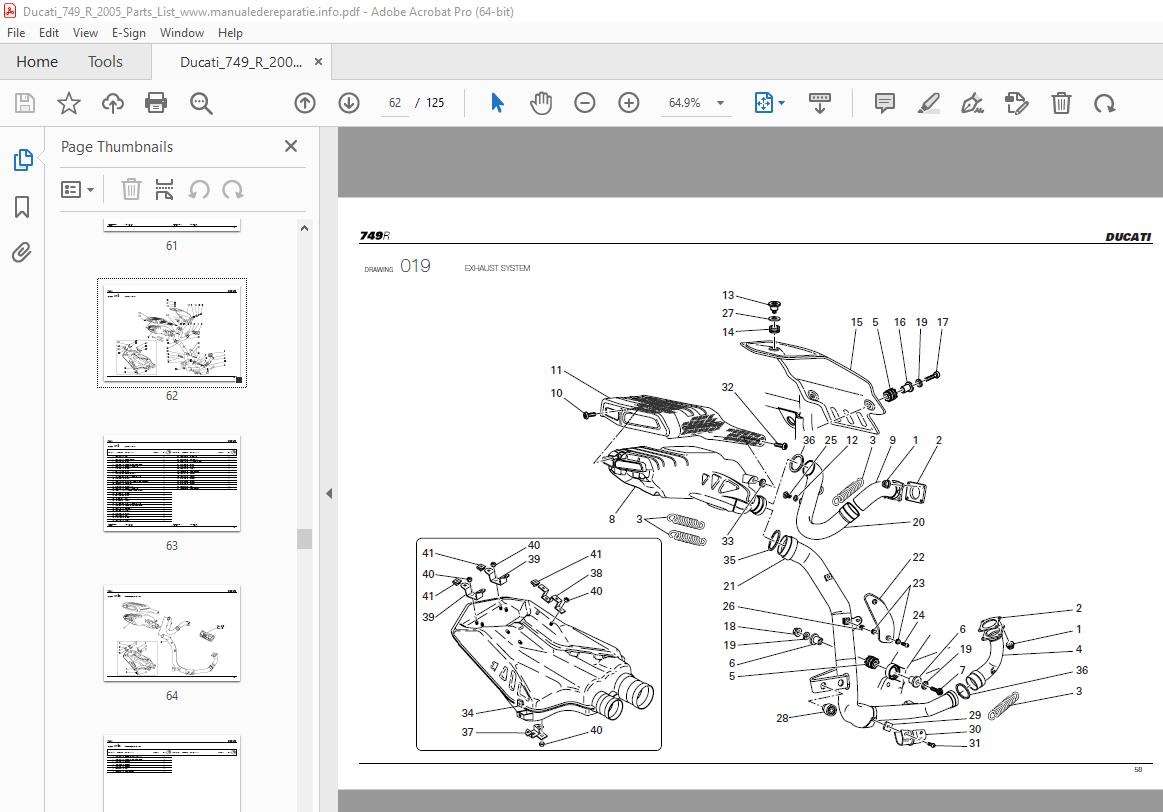Go to the previous page with the up arrow
The height and width of the screenshot is (812, 1163).
(305, 103)
